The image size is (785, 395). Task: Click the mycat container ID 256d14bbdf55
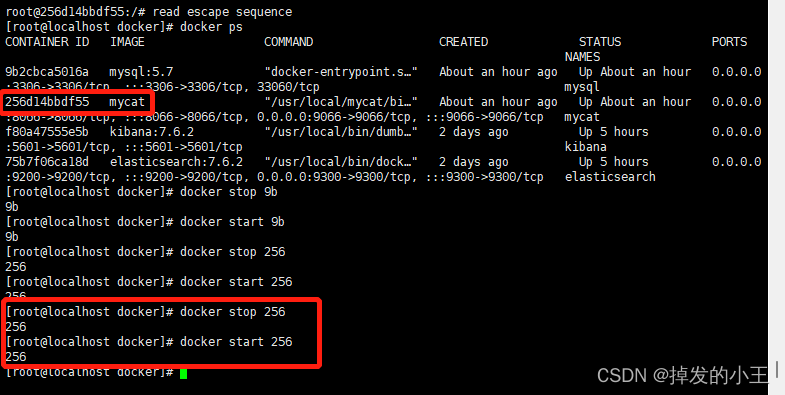point(47,102)
